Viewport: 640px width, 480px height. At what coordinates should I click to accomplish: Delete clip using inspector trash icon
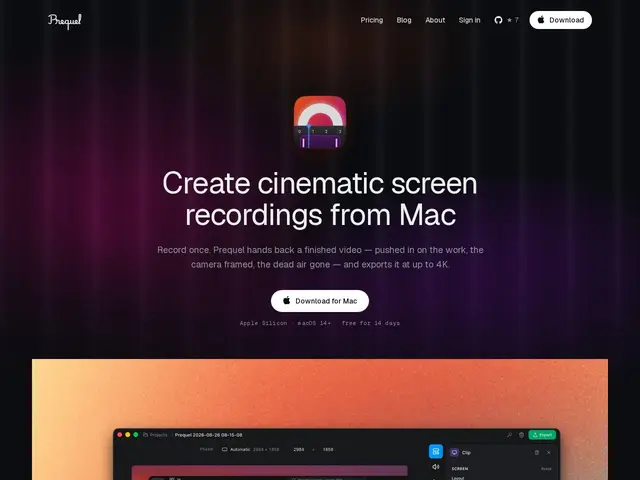pos(537,452)
